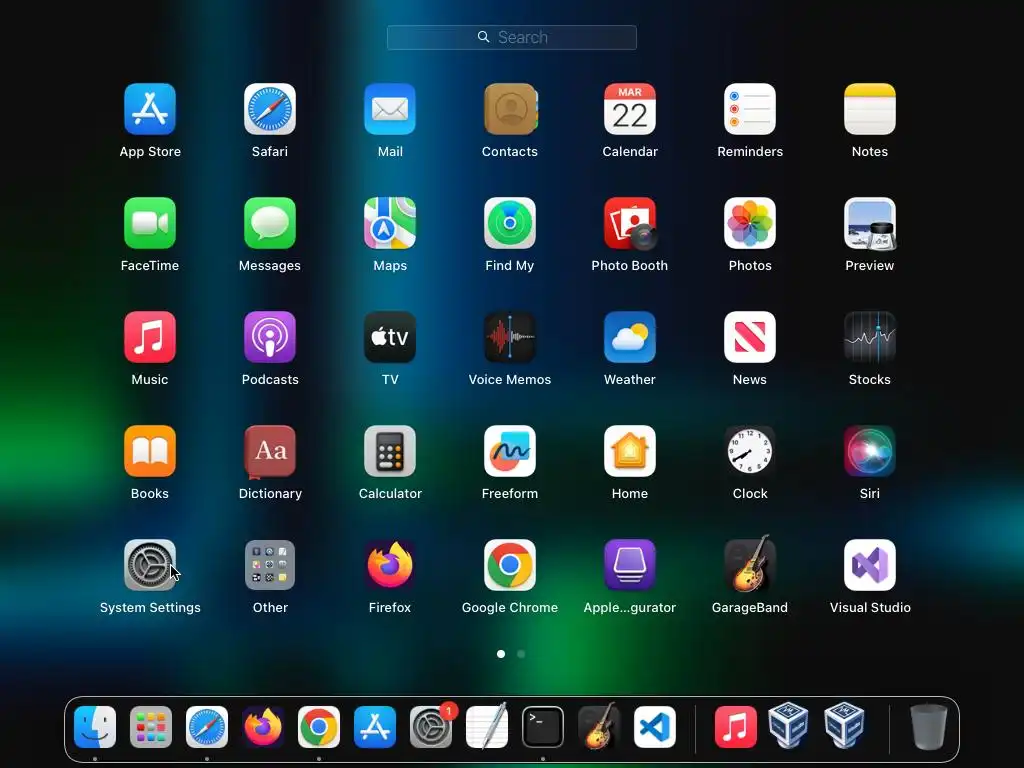Launch GarageBand from the Dock
This screenshot has height=768, width=1024.
[599, 726]
